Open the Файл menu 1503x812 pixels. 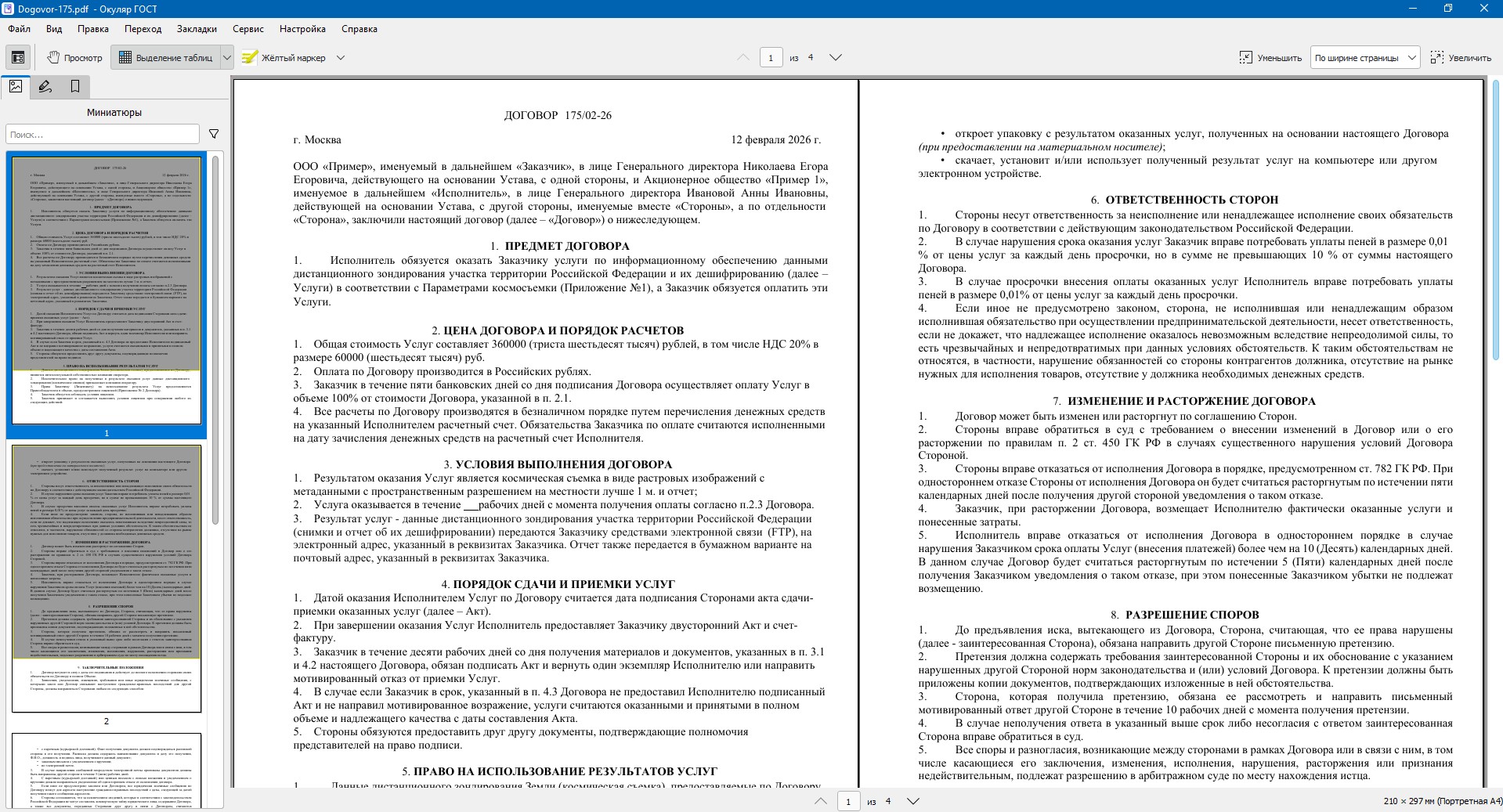click(20, 29)
